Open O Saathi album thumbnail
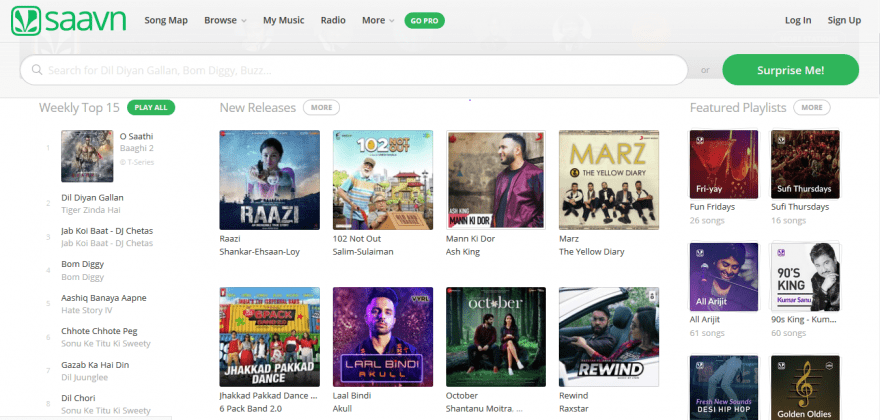The width and height of the screenshot is (880, 420). point(87,156)
